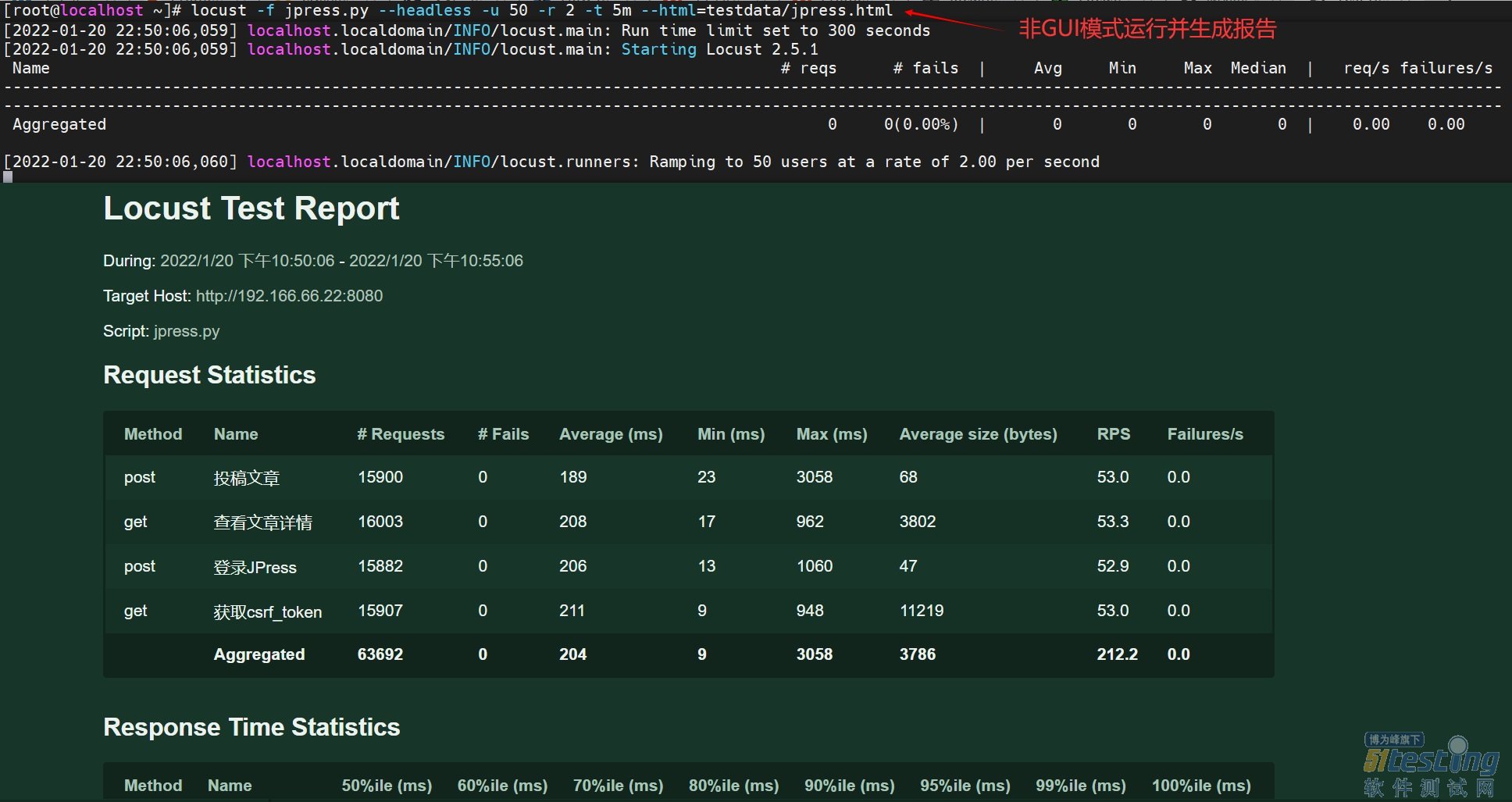Screen dimensions: 1512x802
Task: Click the request count 15907
Action: (x=380, y=611)
